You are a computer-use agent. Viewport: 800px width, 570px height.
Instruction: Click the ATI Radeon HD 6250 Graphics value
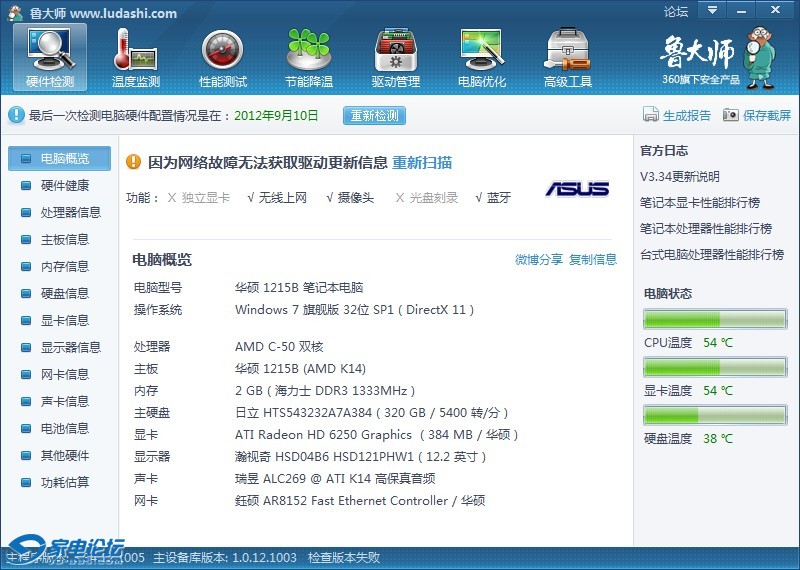click(377, 435)
